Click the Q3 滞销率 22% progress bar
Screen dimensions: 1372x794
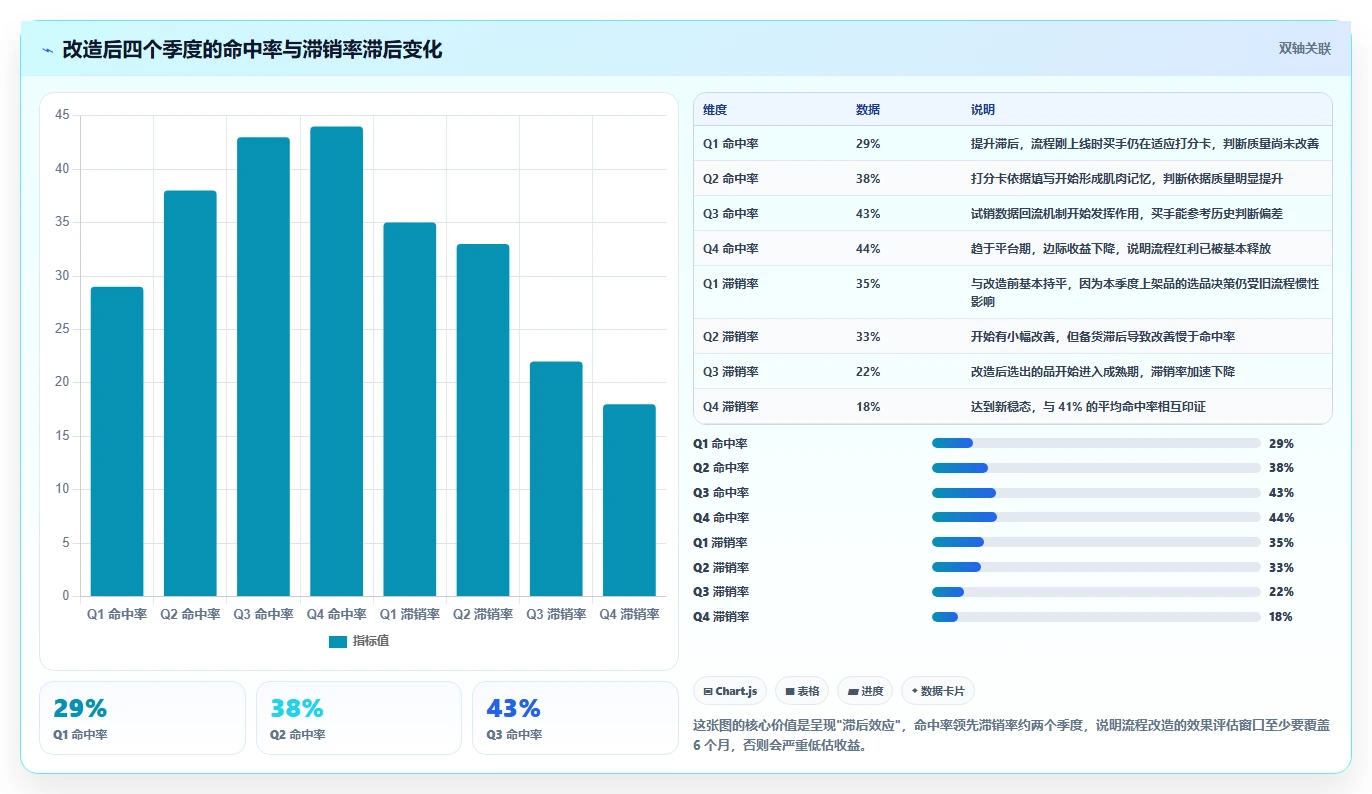click(x=1096, y=592)
